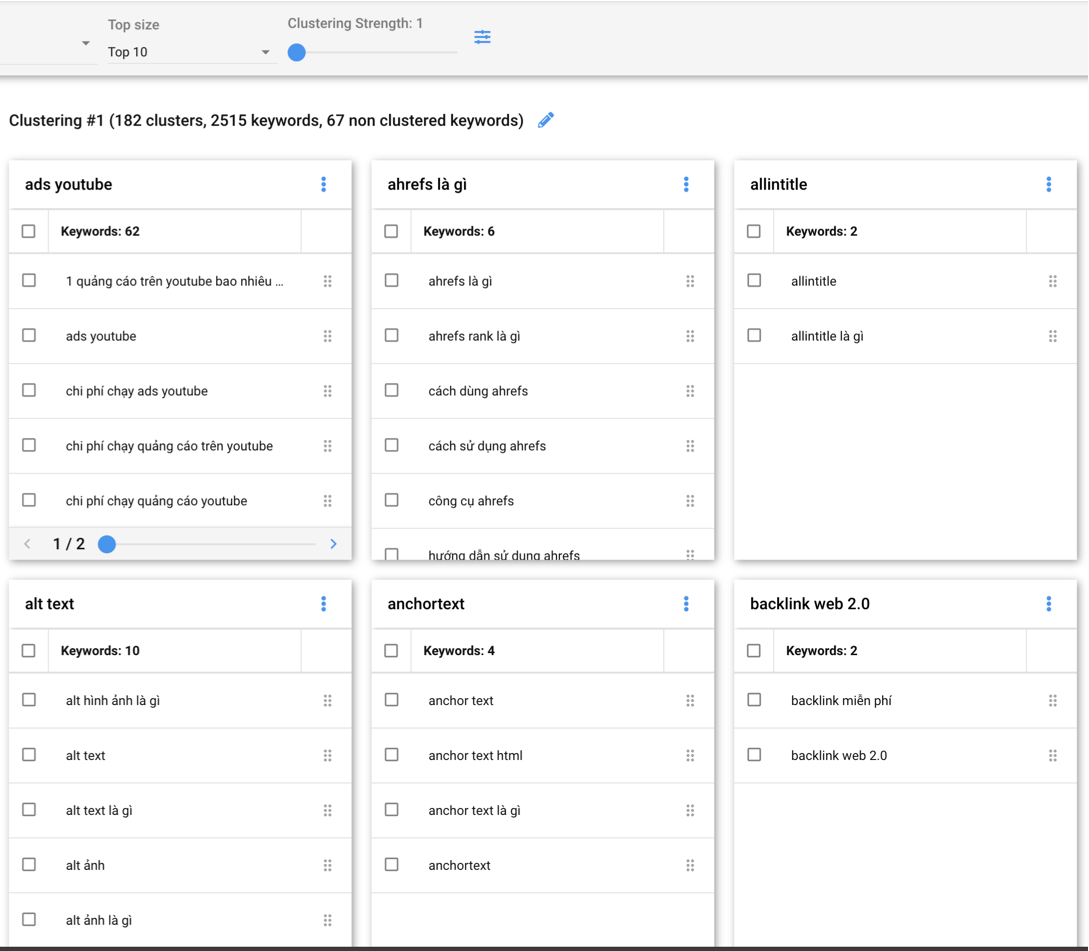This screenshot has height=951, width=1089.
Task: Check the box for 'alt hình ảnh là gì'
Action: [x=29, y=700]
